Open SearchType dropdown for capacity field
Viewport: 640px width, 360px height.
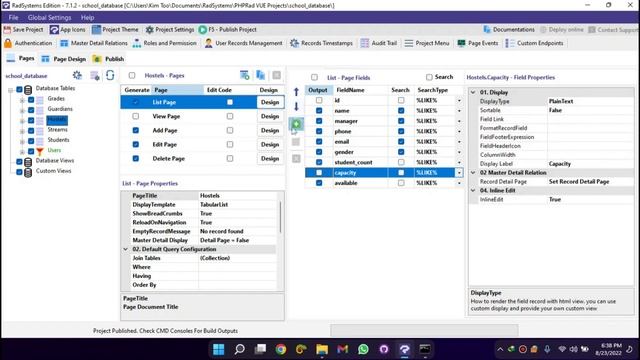459,173
